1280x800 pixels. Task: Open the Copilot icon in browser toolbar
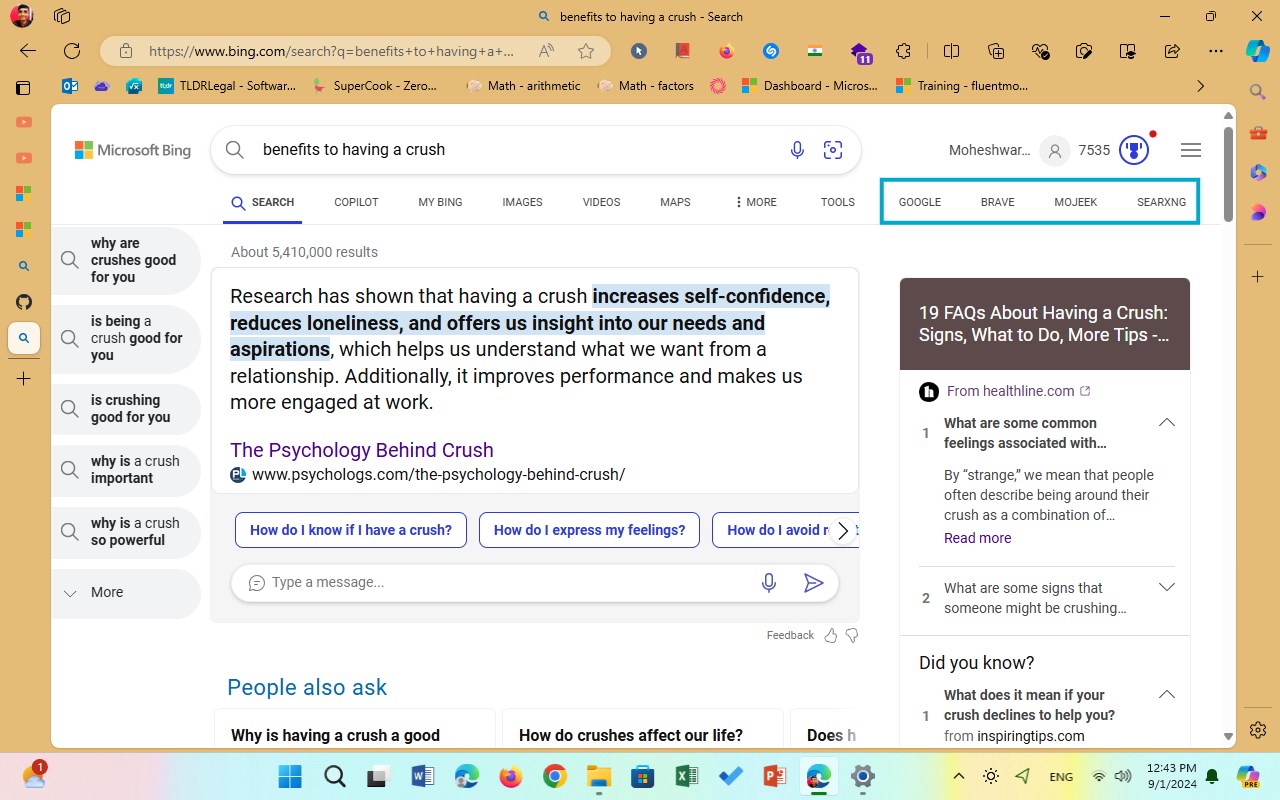[1257, 51]
